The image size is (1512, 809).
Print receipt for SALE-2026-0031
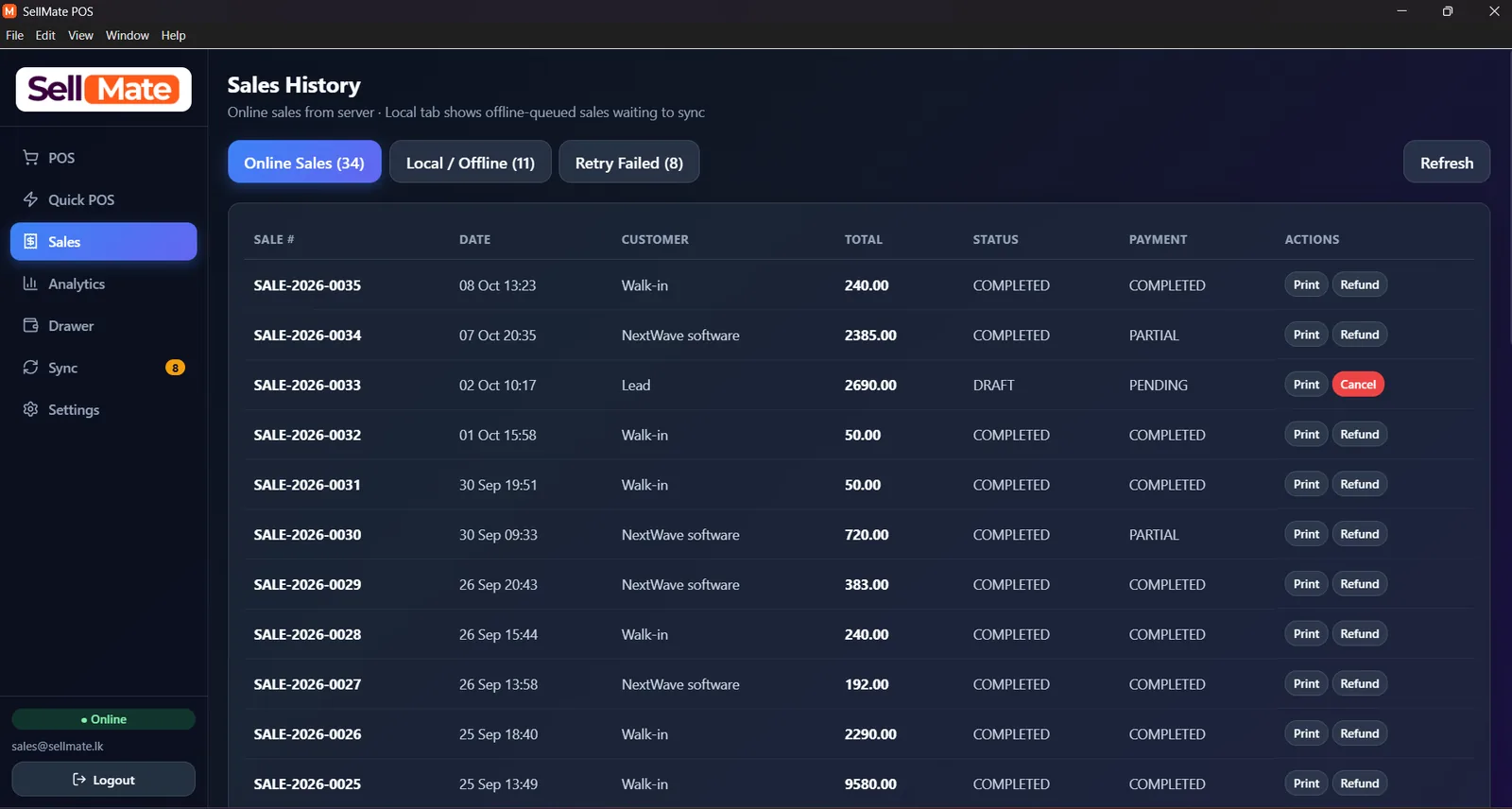click(x=1306, y=484)
